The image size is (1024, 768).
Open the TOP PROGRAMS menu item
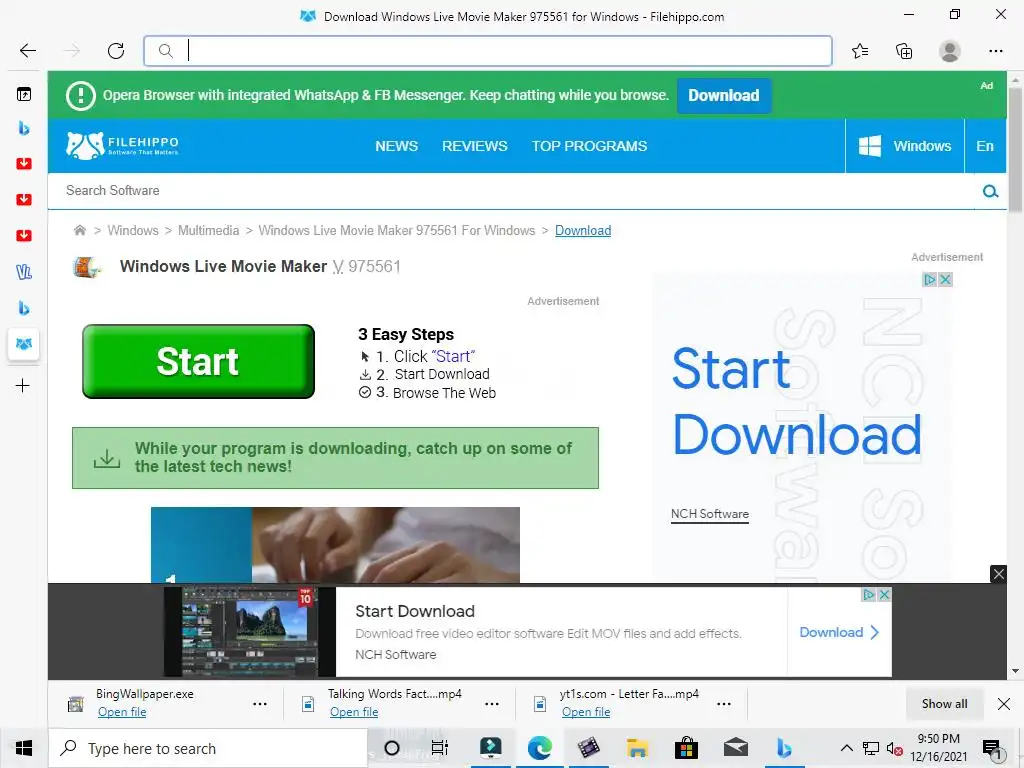589,146
